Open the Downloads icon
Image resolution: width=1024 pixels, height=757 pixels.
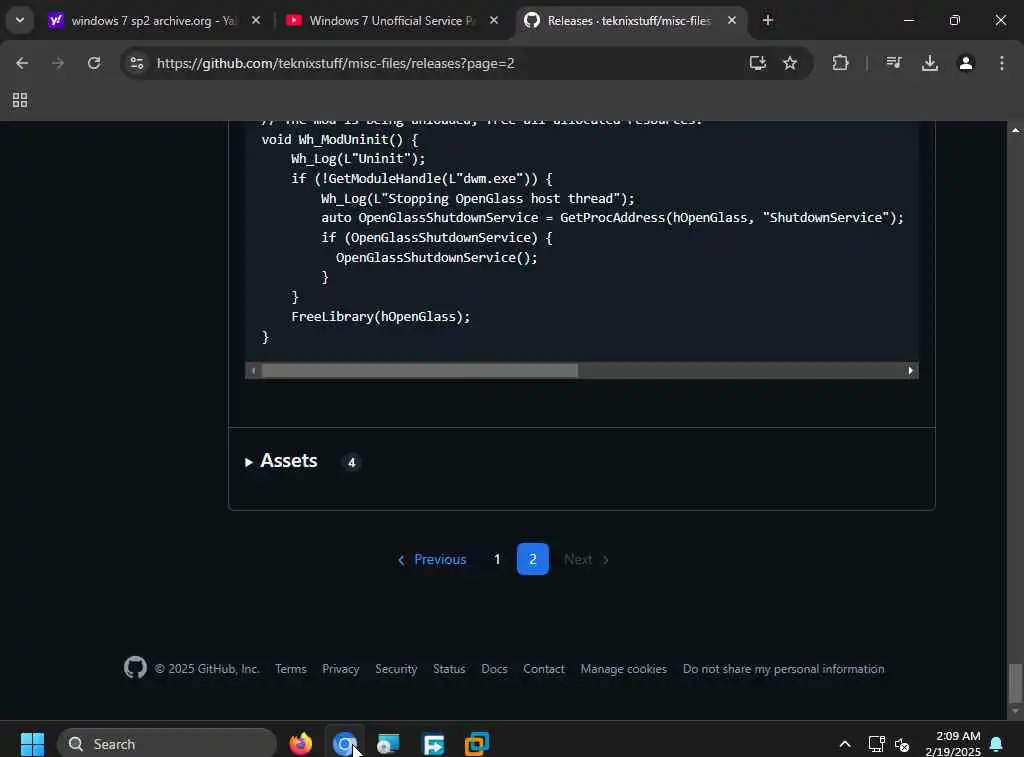930,63
